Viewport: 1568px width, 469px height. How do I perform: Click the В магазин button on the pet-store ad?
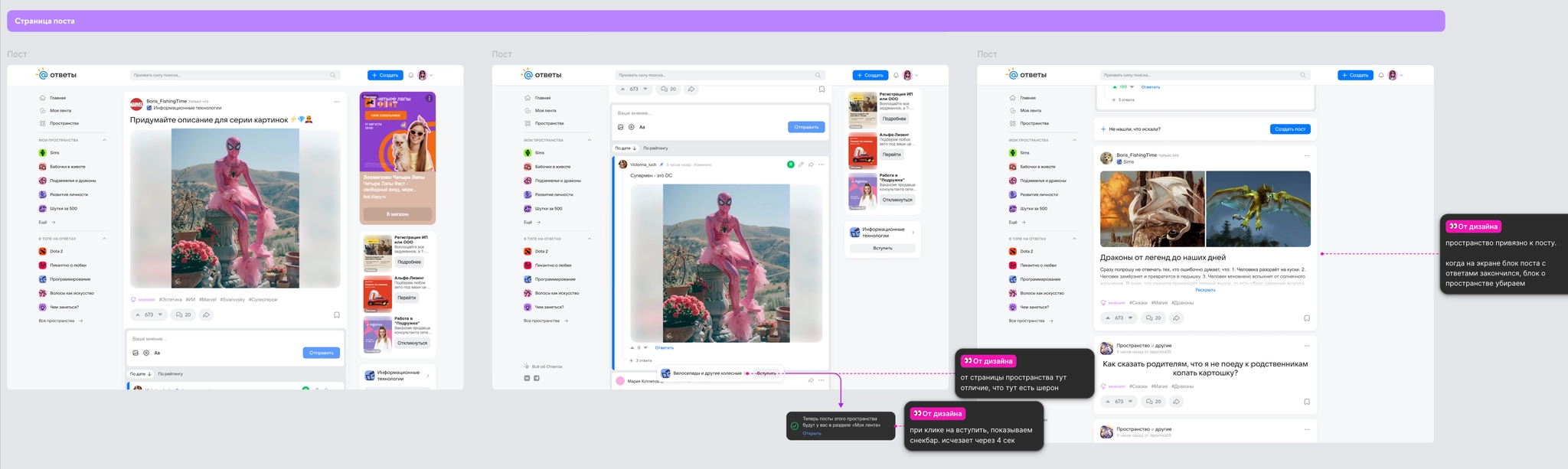[397, 214]
